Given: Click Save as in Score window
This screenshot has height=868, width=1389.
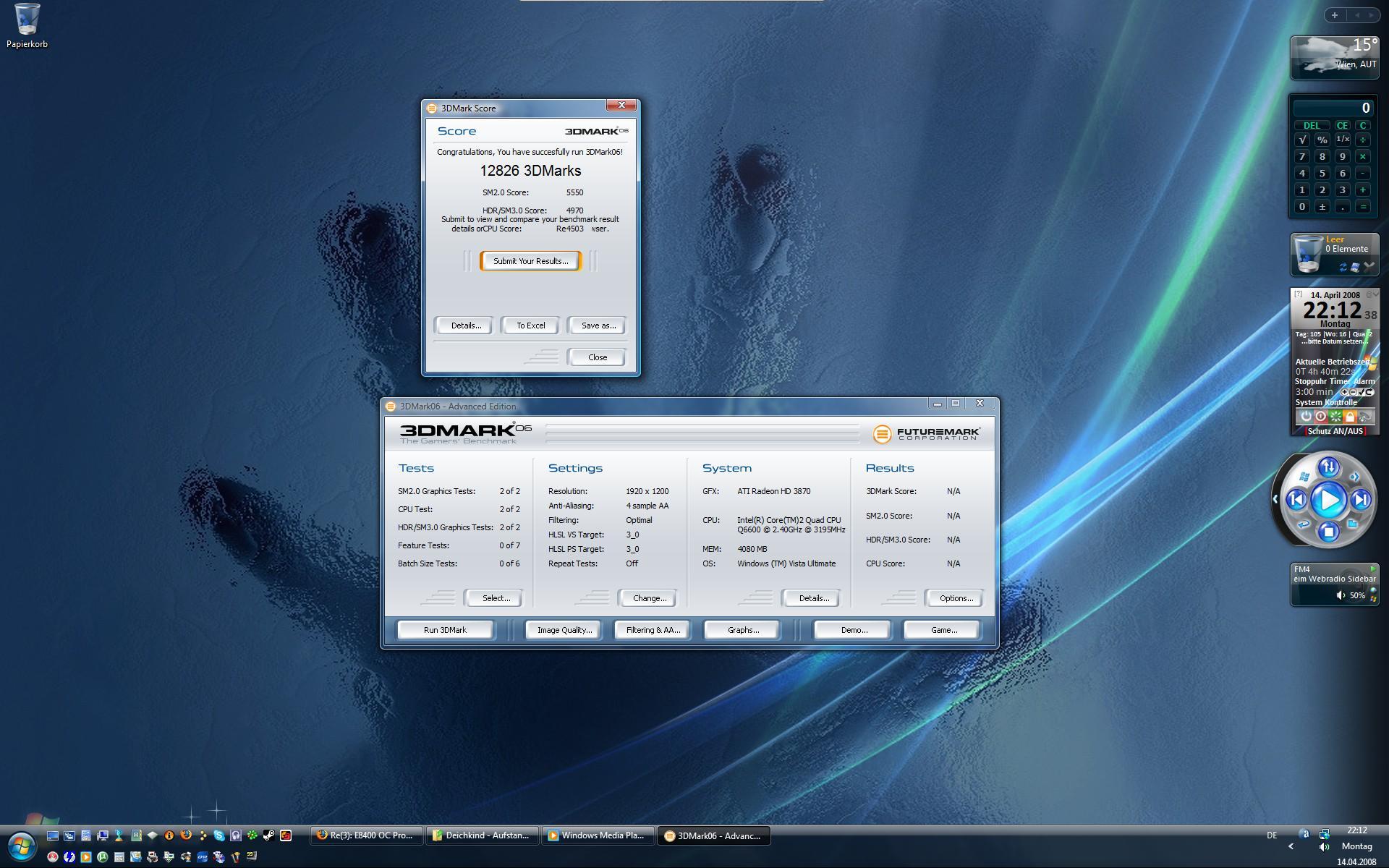Looking at the screenshot, I should coord(598,325).
